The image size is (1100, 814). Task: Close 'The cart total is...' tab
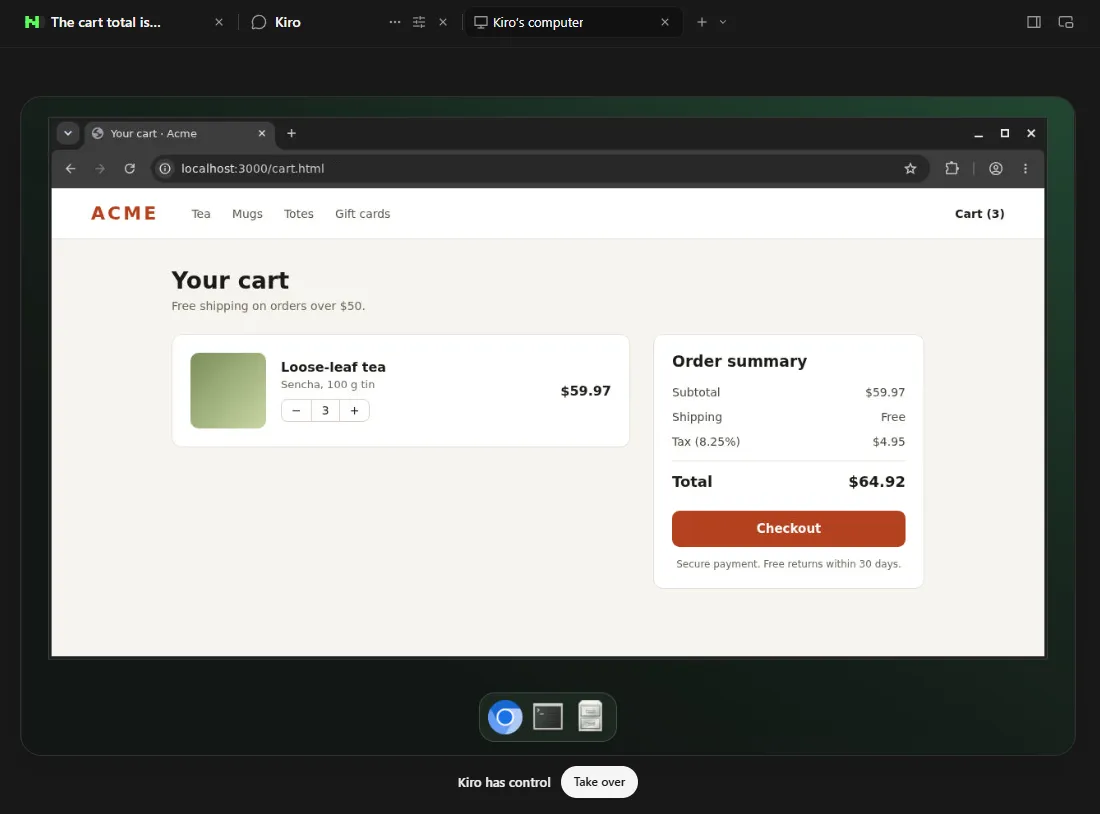coord(219,22)
